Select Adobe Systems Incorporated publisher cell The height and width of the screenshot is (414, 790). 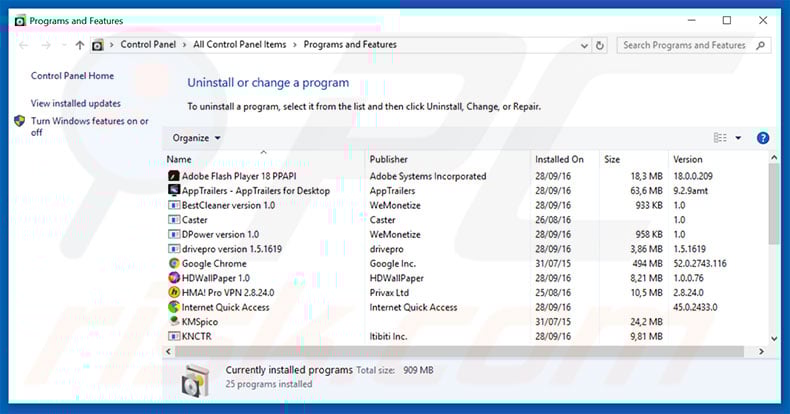(428, 176)
